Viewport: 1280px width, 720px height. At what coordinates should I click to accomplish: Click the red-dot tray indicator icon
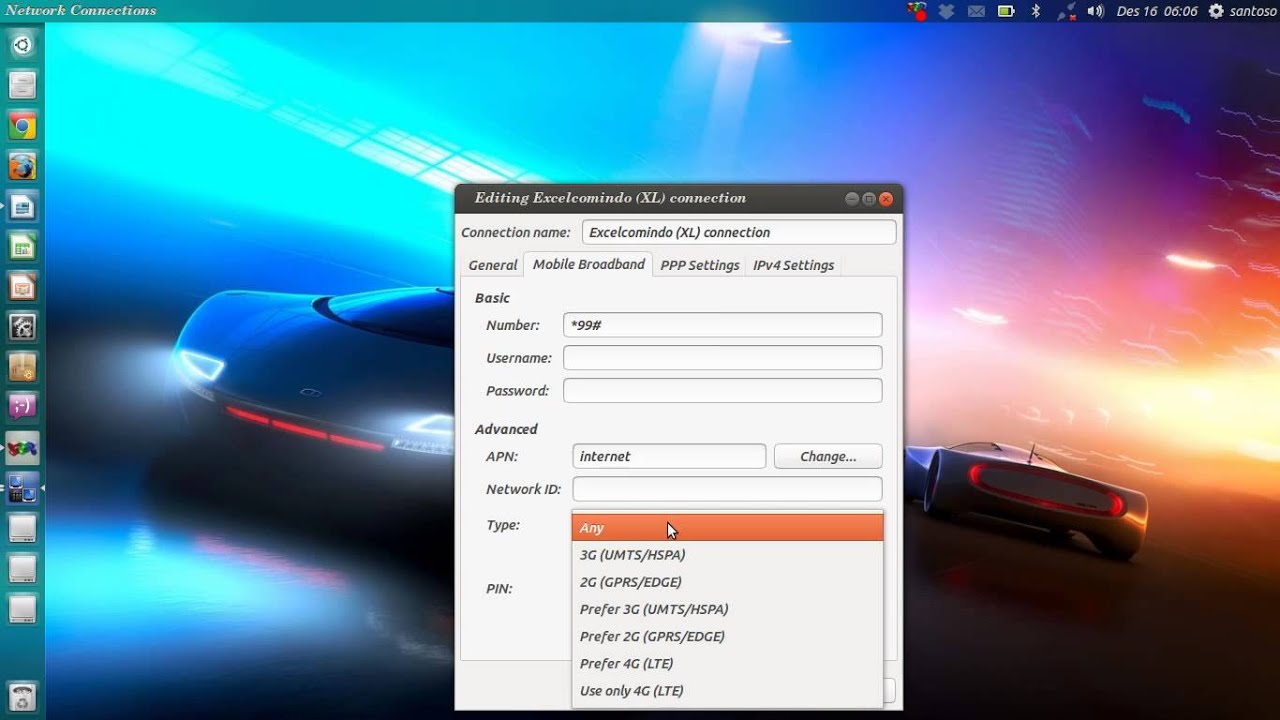pos(917,11)
